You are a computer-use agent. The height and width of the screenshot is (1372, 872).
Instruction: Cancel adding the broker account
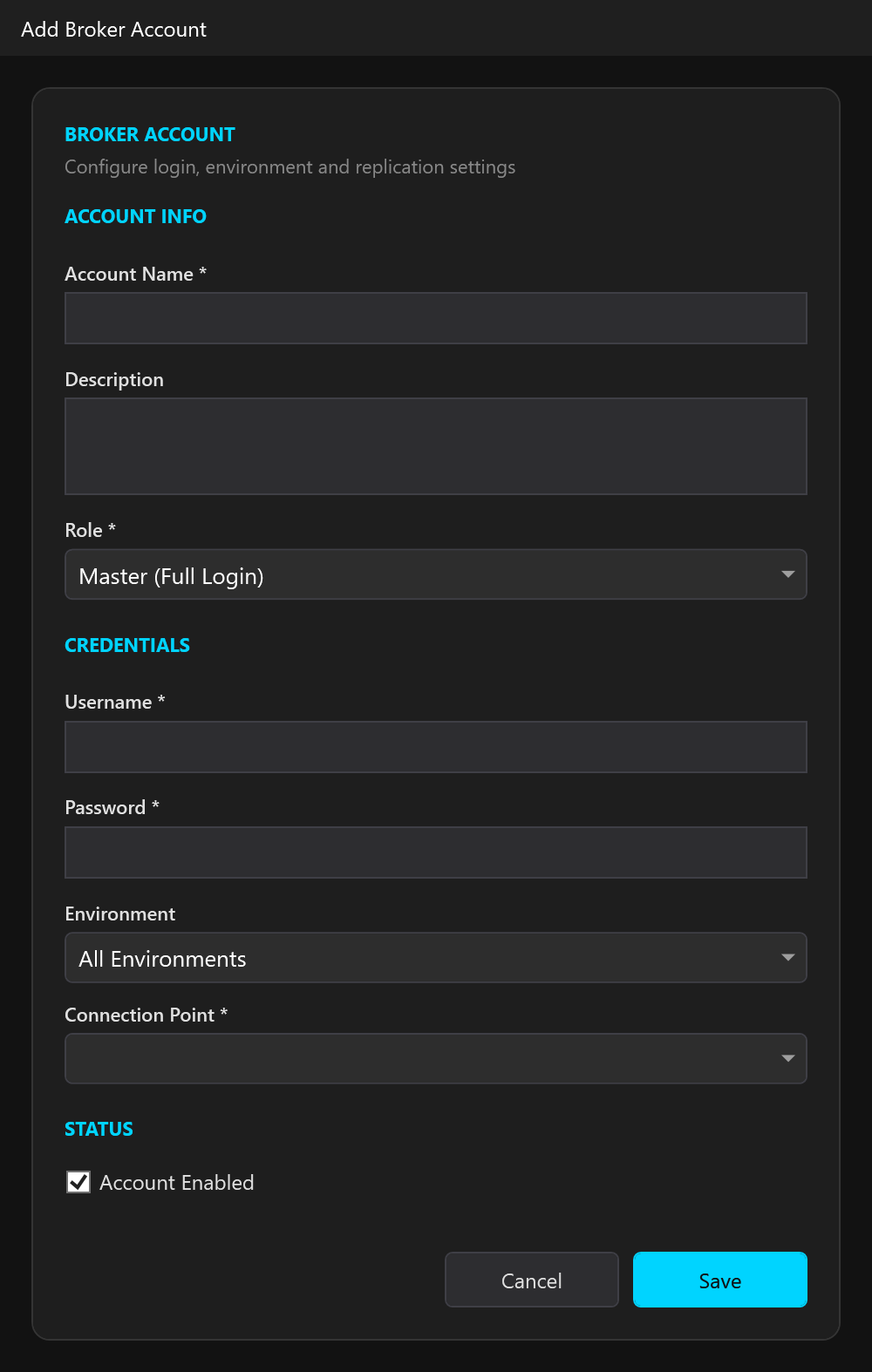pyautogui.click(x=532, y=1280)
